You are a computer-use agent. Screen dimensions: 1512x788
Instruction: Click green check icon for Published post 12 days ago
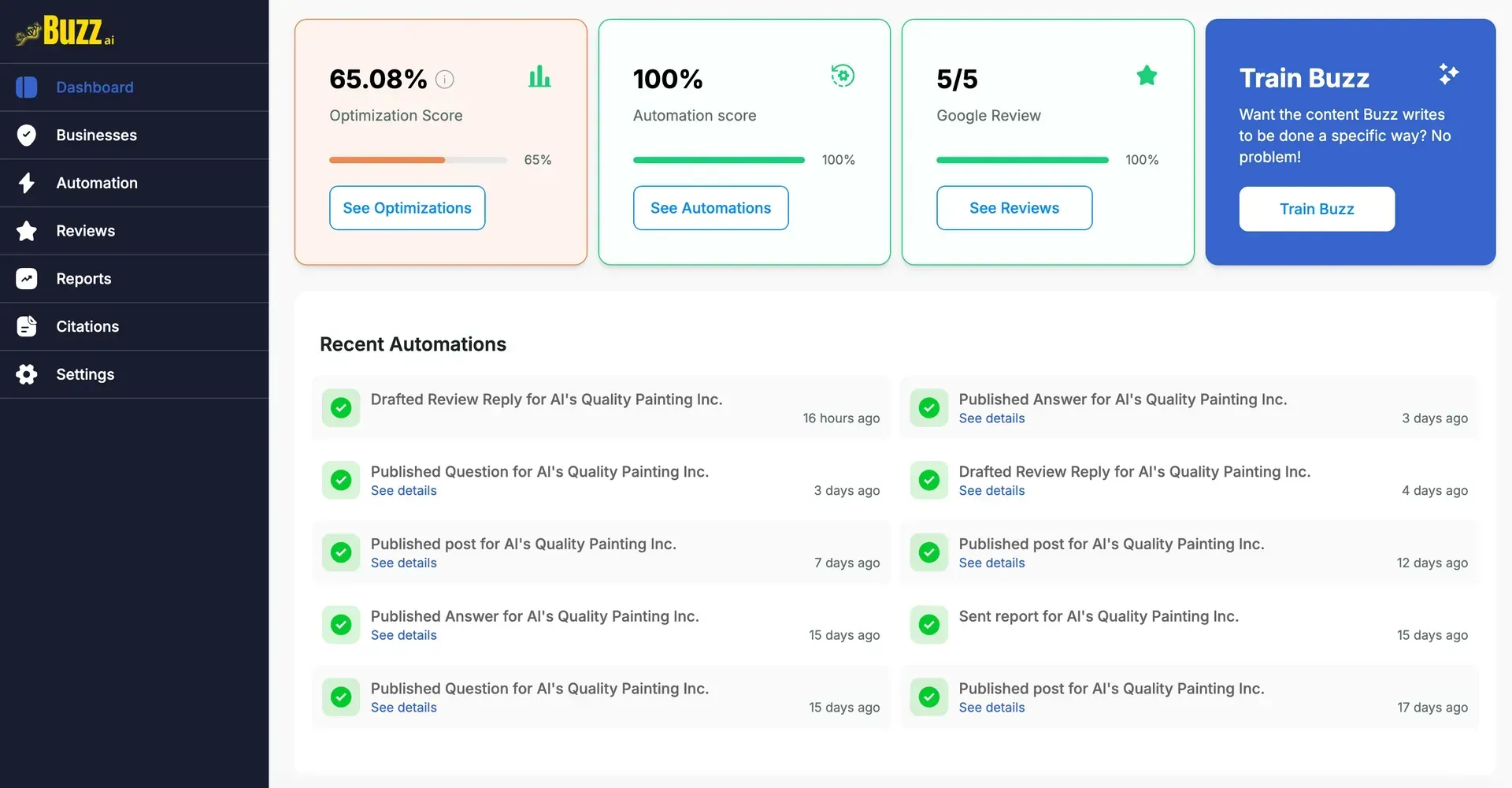coord(929,553)
